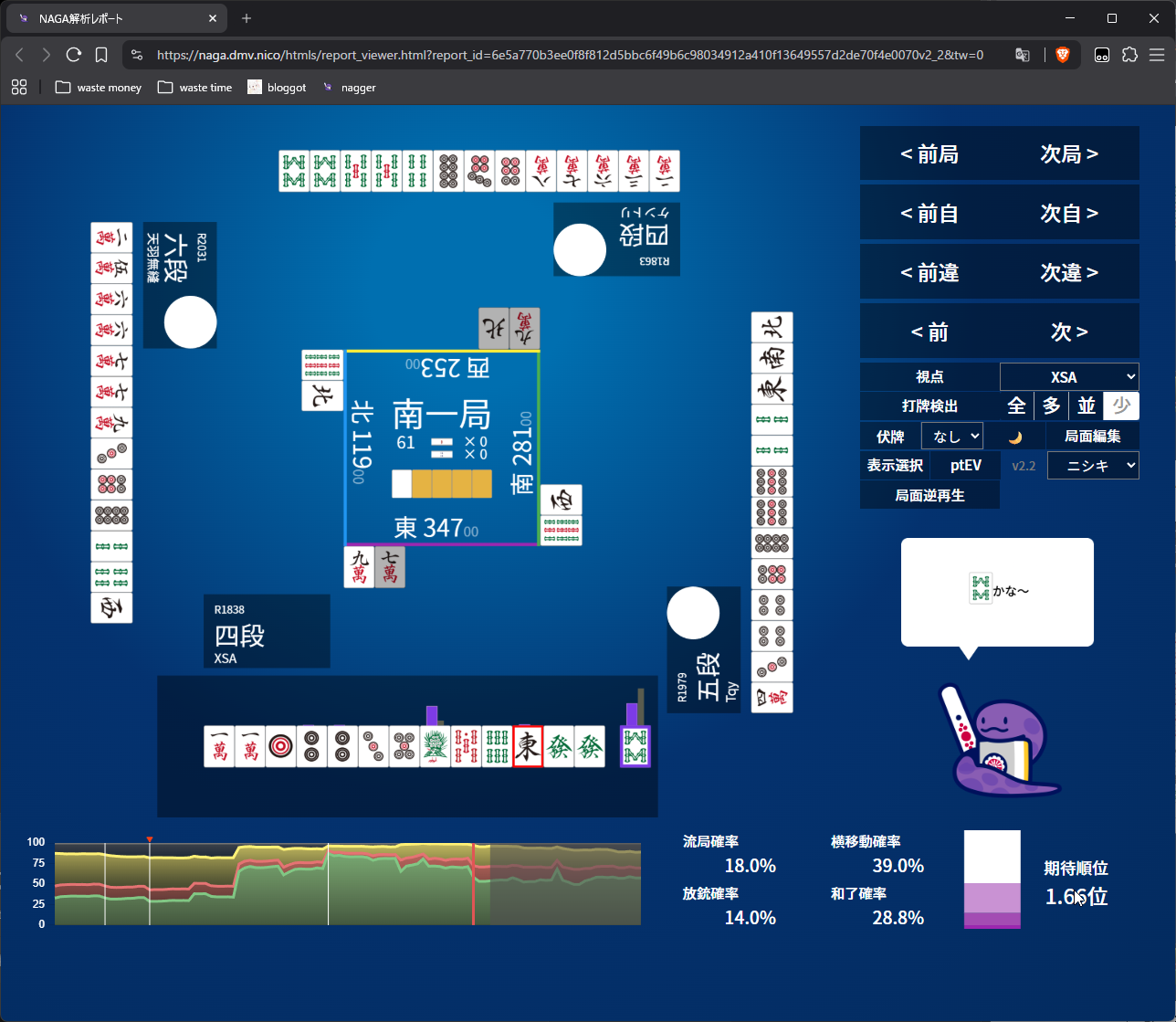Click the tile inside the mascot's speech bubble
The image size is (1176, 1022).
[x=980, y=588]
